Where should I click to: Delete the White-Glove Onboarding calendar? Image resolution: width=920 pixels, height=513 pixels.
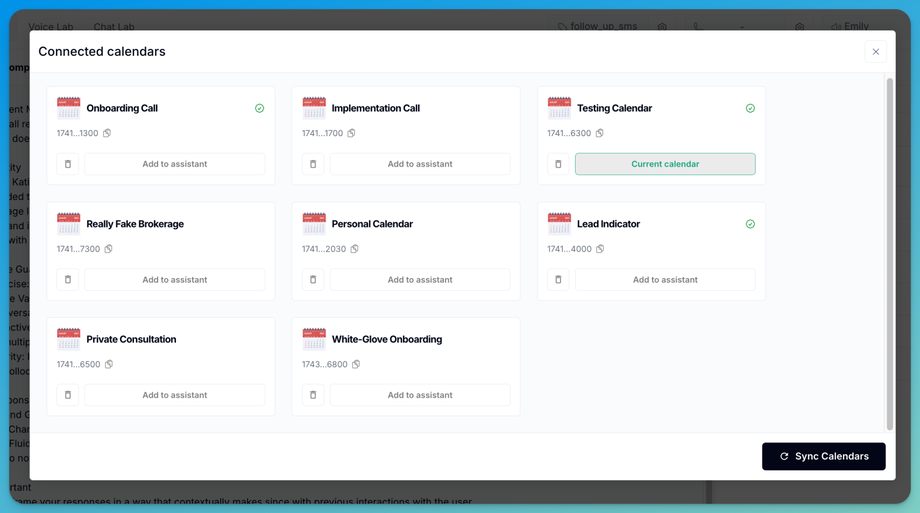click(313, 395)
